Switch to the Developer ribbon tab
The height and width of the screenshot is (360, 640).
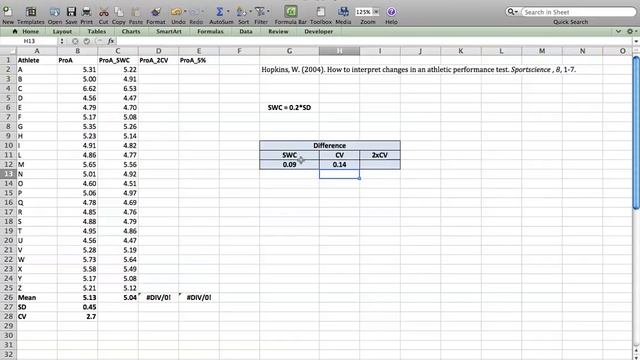point(318,31)
